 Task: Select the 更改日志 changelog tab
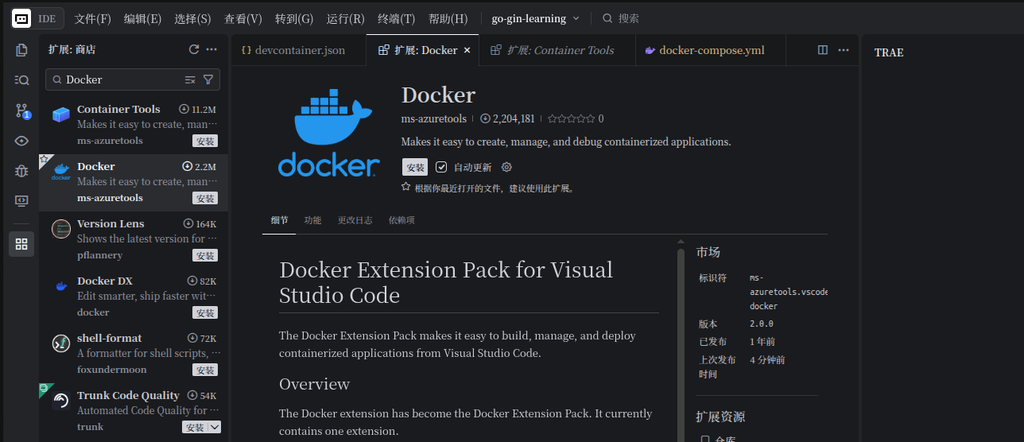355,220
